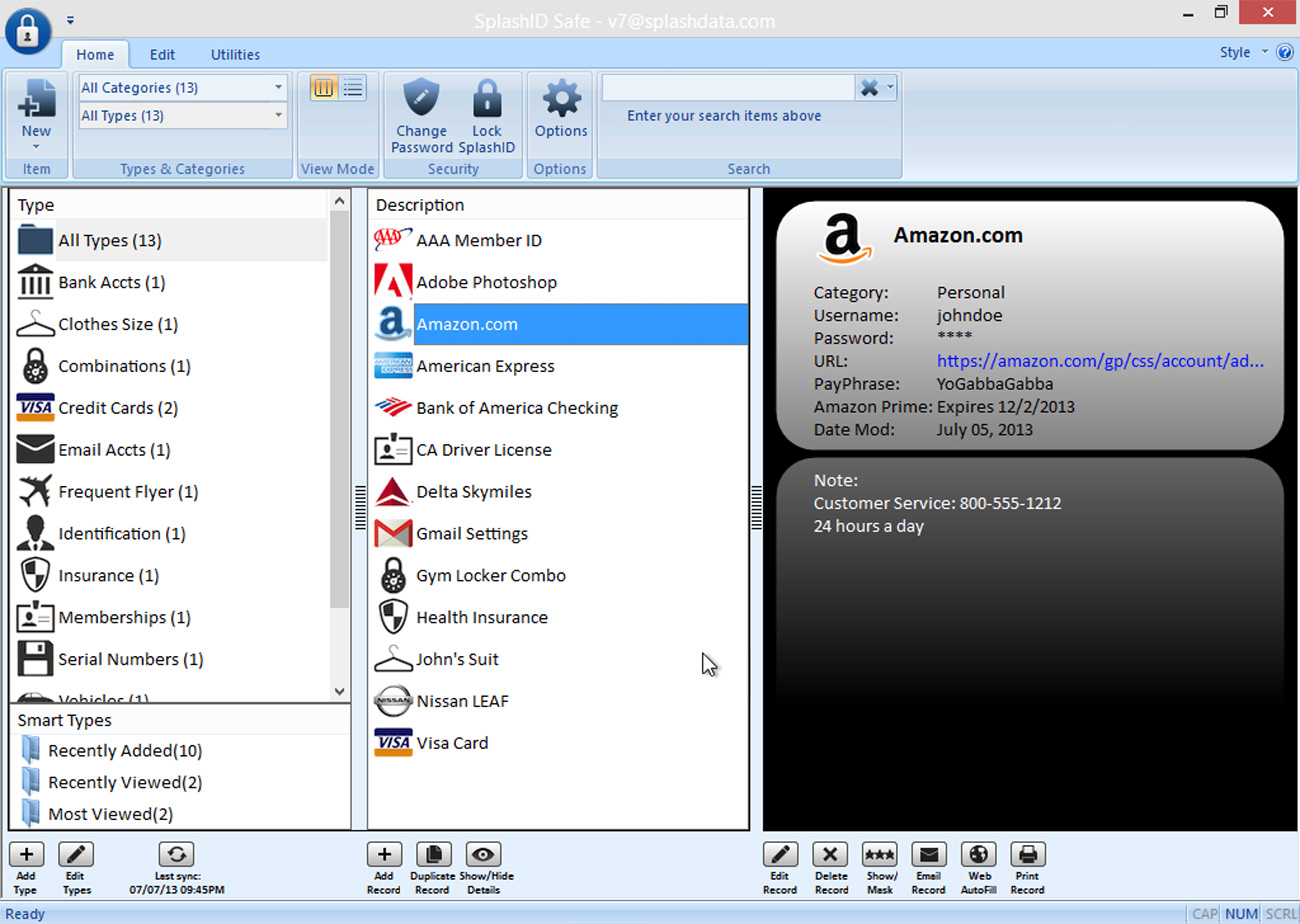Select the Gym Locker Combo record

559,576
